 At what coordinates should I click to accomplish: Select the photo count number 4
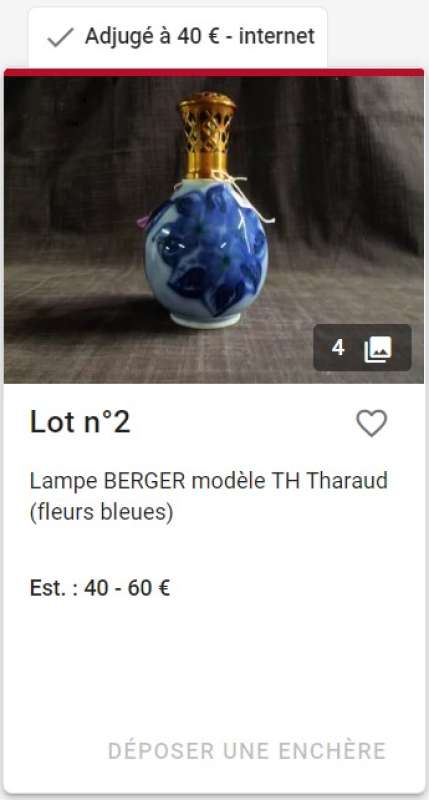point(338,348)
